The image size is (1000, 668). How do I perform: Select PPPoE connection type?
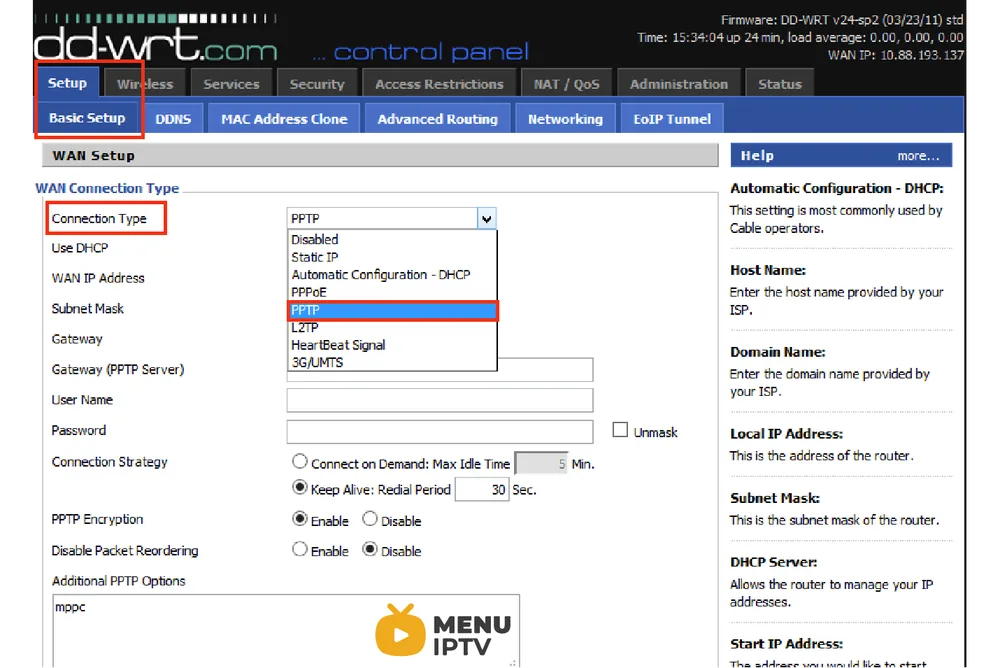tap(392, 292)
